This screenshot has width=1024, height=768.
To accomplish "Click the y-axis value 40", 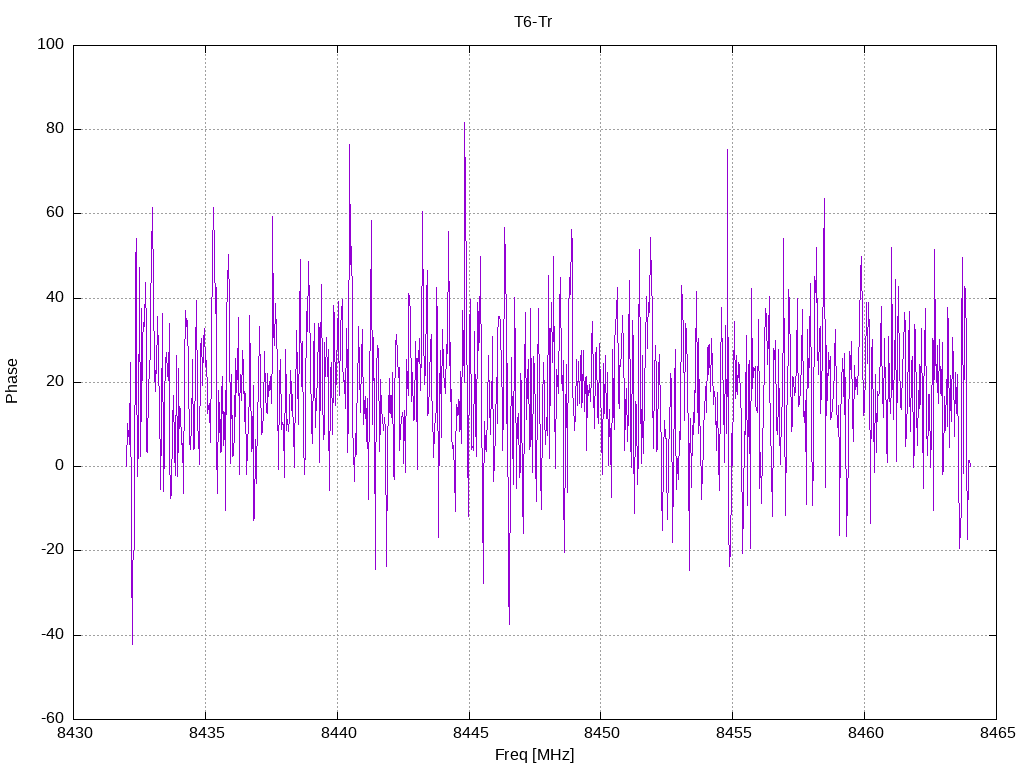I will click(55, 298).
